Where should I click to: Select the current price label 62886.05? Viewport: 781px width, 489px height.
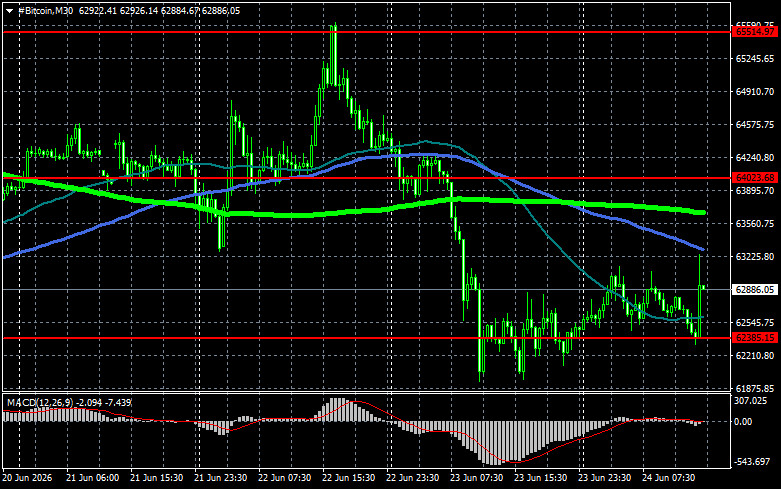tap(755, 289)
